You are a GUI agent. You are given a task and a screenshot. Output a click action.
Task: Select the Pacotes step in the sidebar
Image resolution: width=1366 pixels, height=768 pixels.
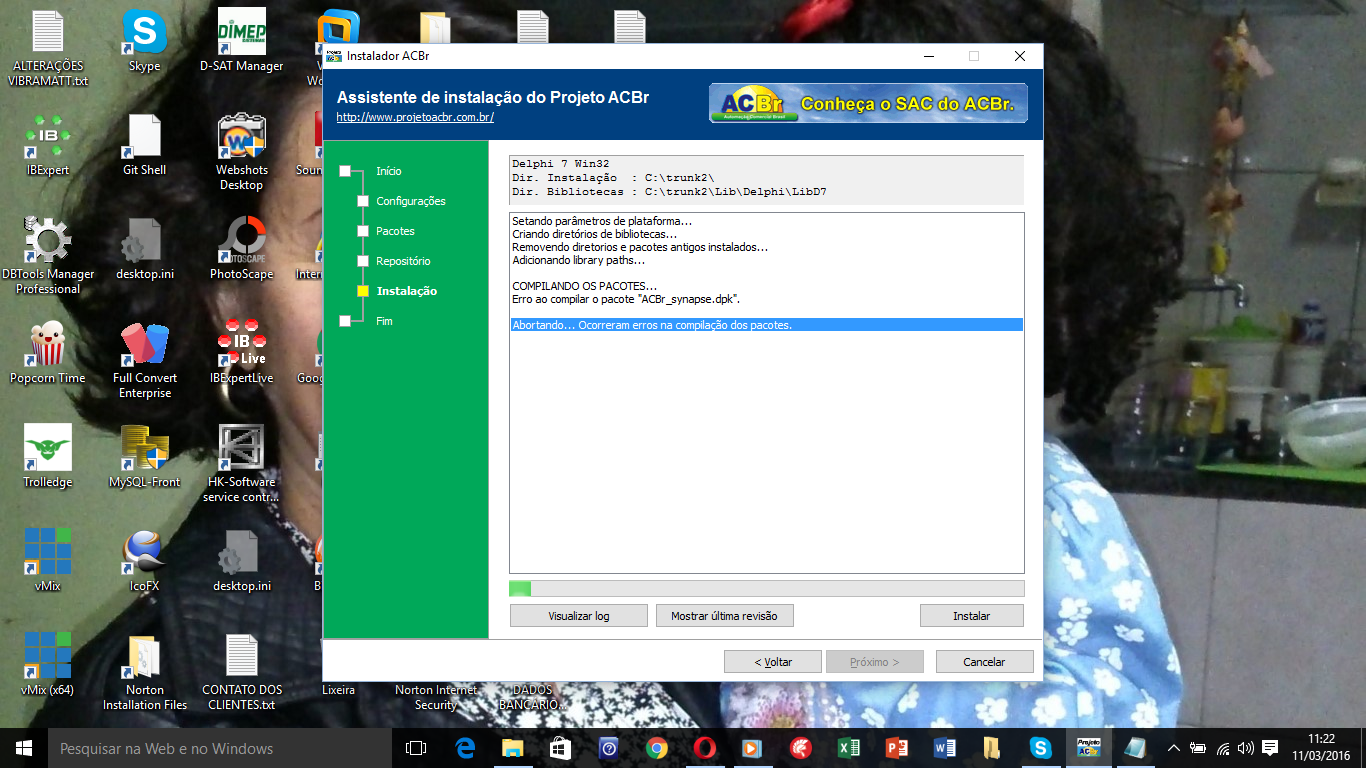point(395,231)
